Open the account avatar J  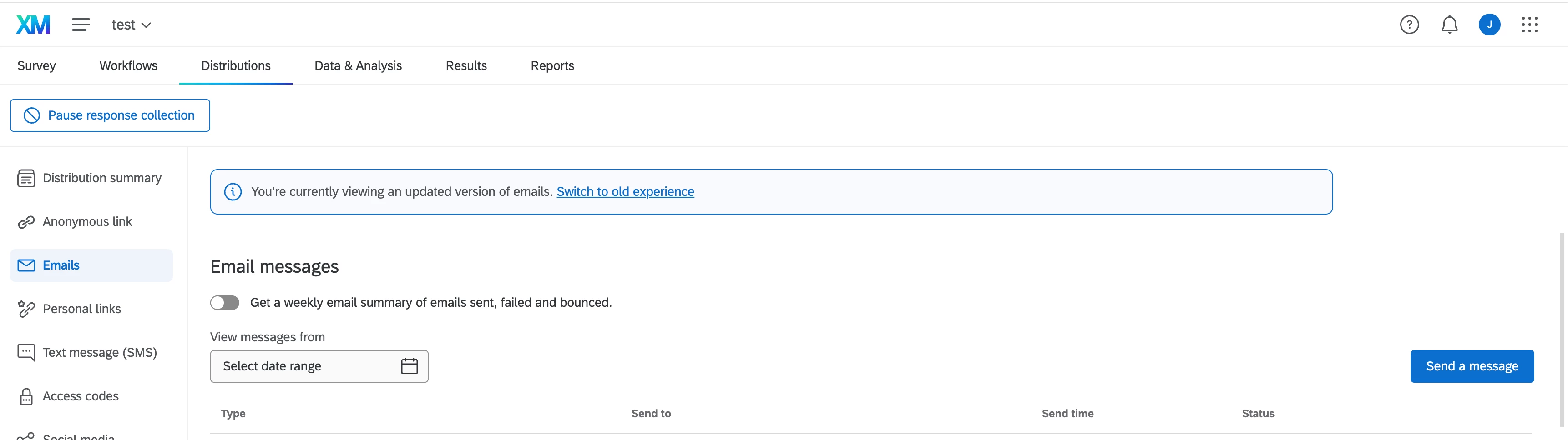coord(1489,24)
